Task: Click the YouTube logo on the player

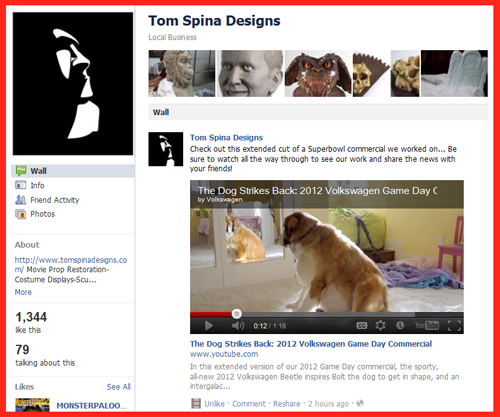Action: tap(427, 325)
